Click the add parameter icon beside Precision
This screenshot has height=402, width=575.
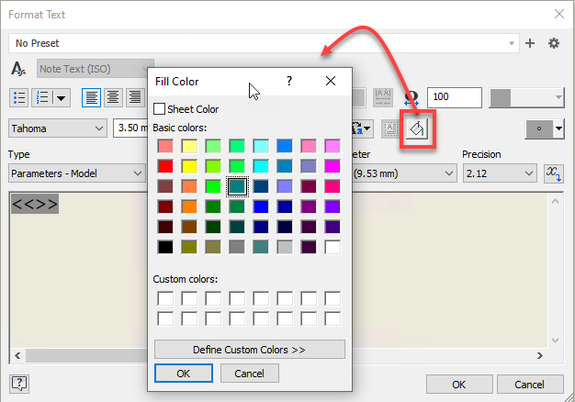tap(554, 173)
